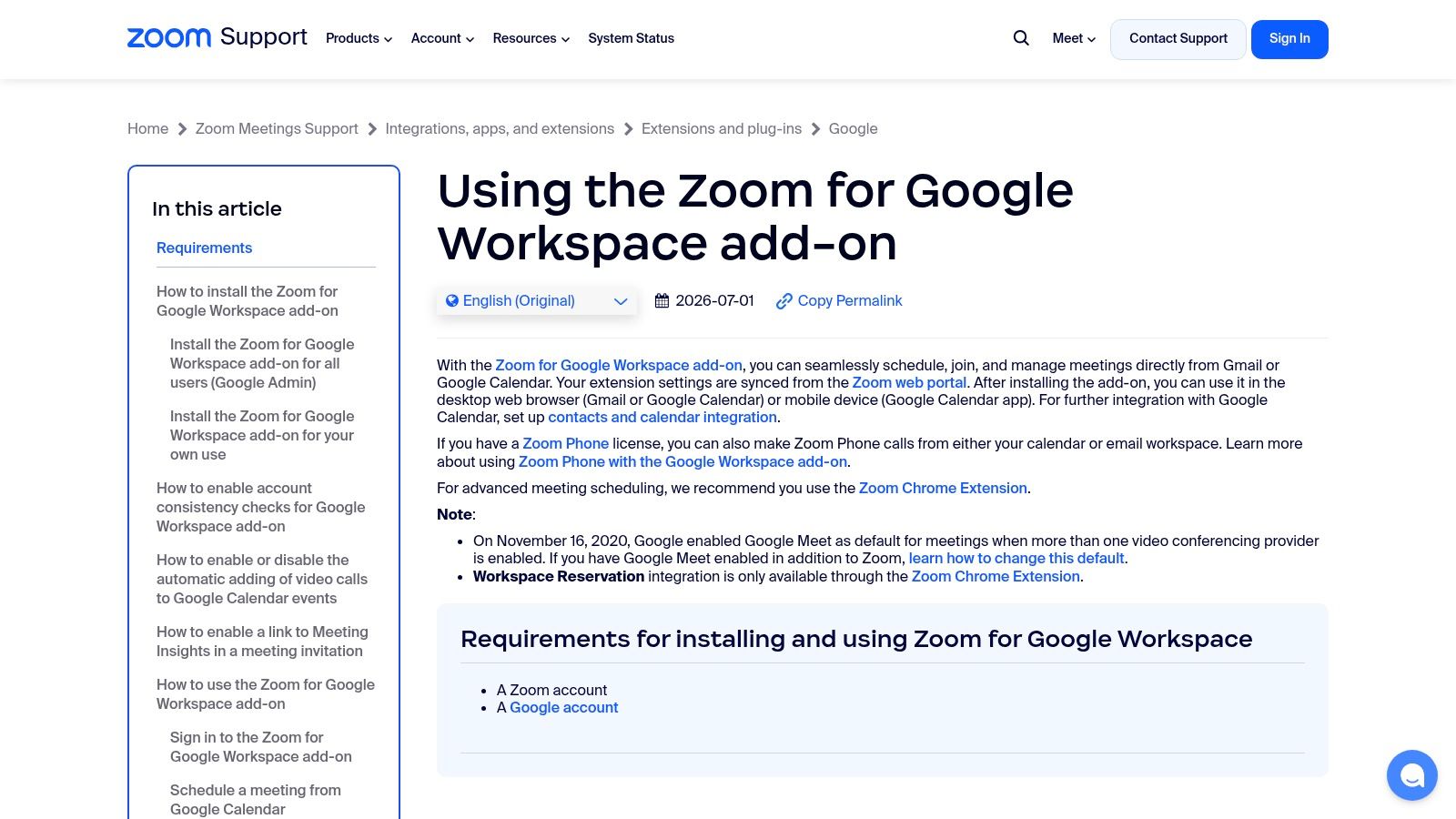Click the article title heading
This screenshot has height=819, width=1456.
(755, 217)
